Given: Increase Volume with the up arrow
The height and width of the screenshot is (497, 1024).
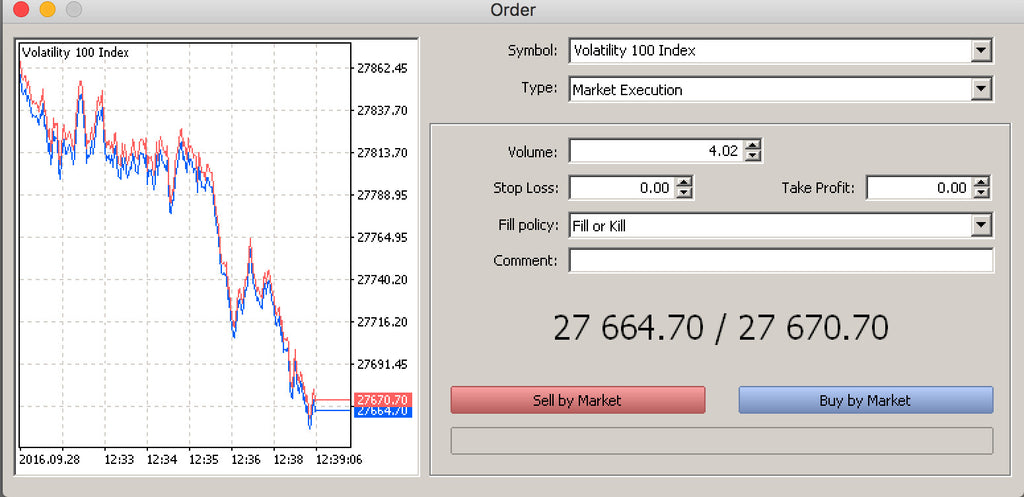Looking at the screenshot, I should [x=753, y=146].
